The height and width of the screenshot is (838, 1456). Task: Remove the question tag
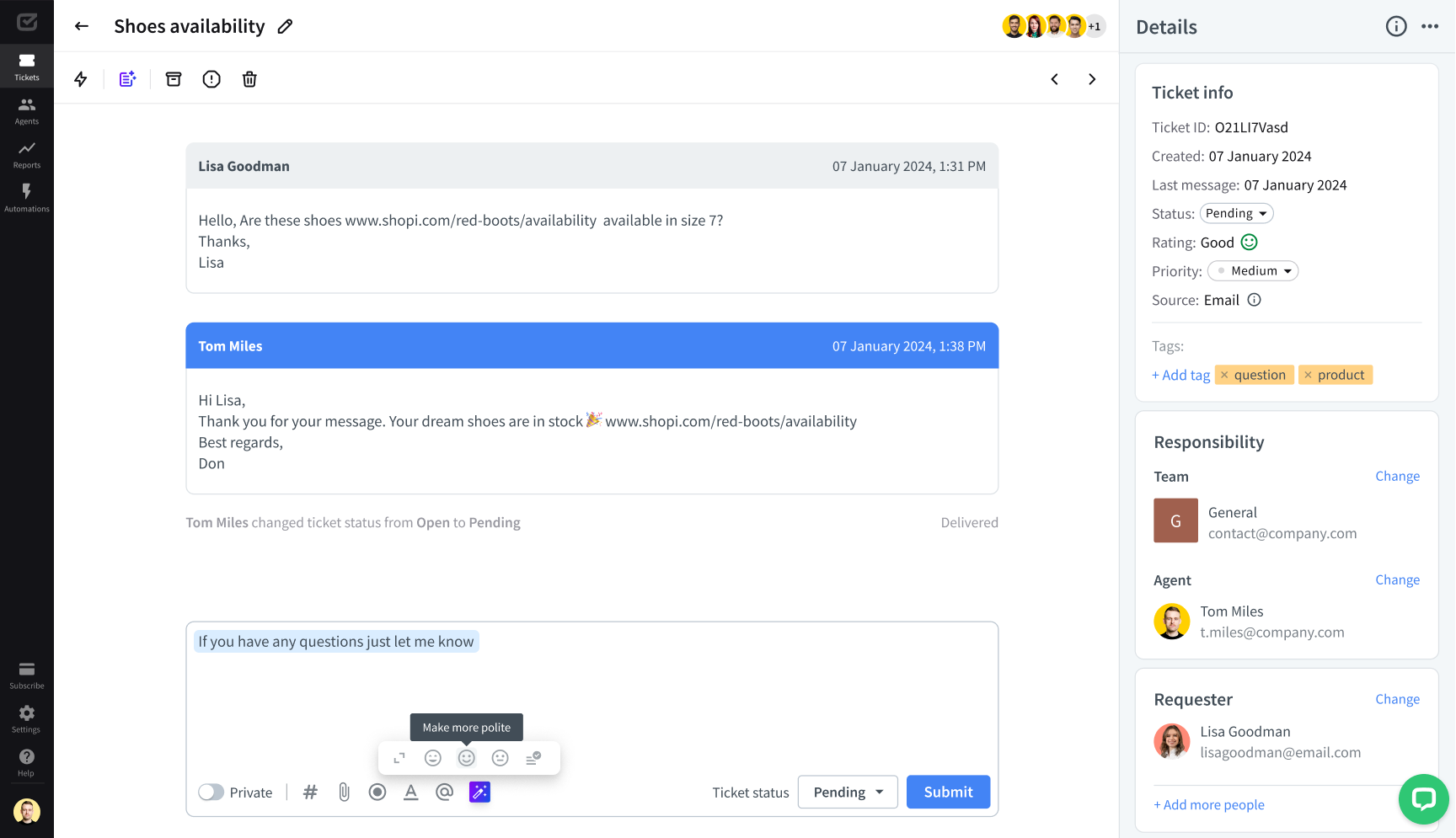click(1224, 375)
